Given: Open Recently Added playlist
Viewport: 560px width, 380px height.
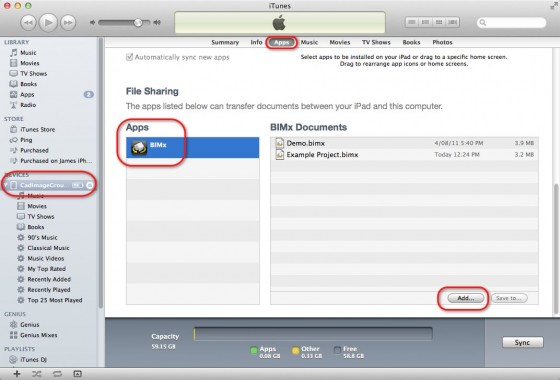Looking at the screenshot, I should (49, 279).
